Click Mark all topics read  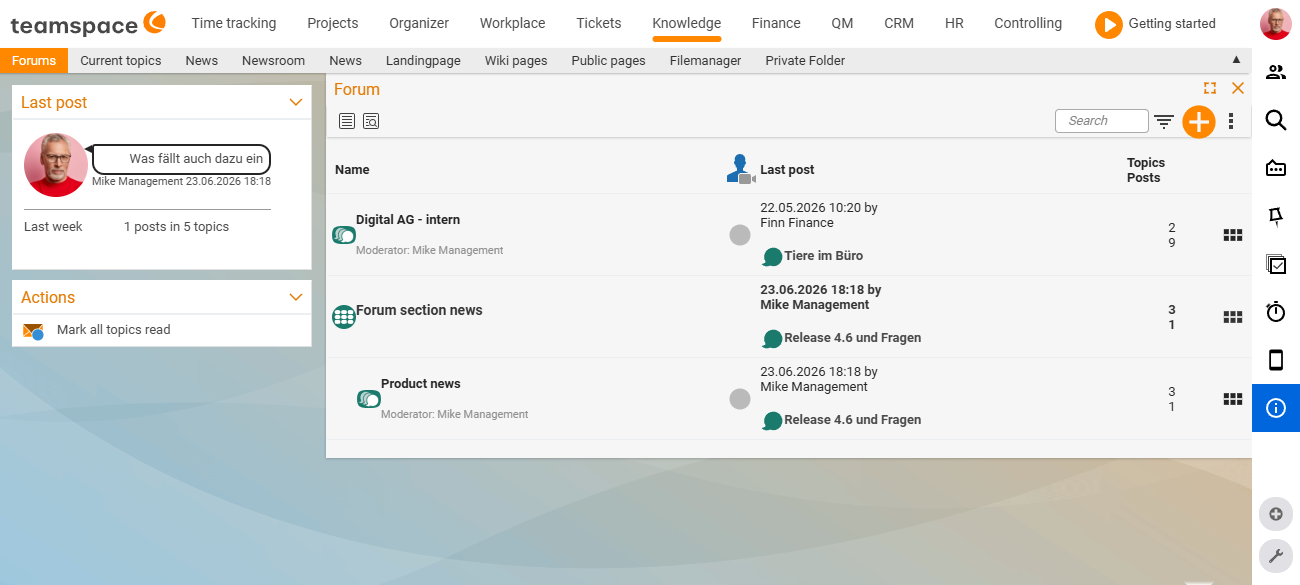pos(114,330)
